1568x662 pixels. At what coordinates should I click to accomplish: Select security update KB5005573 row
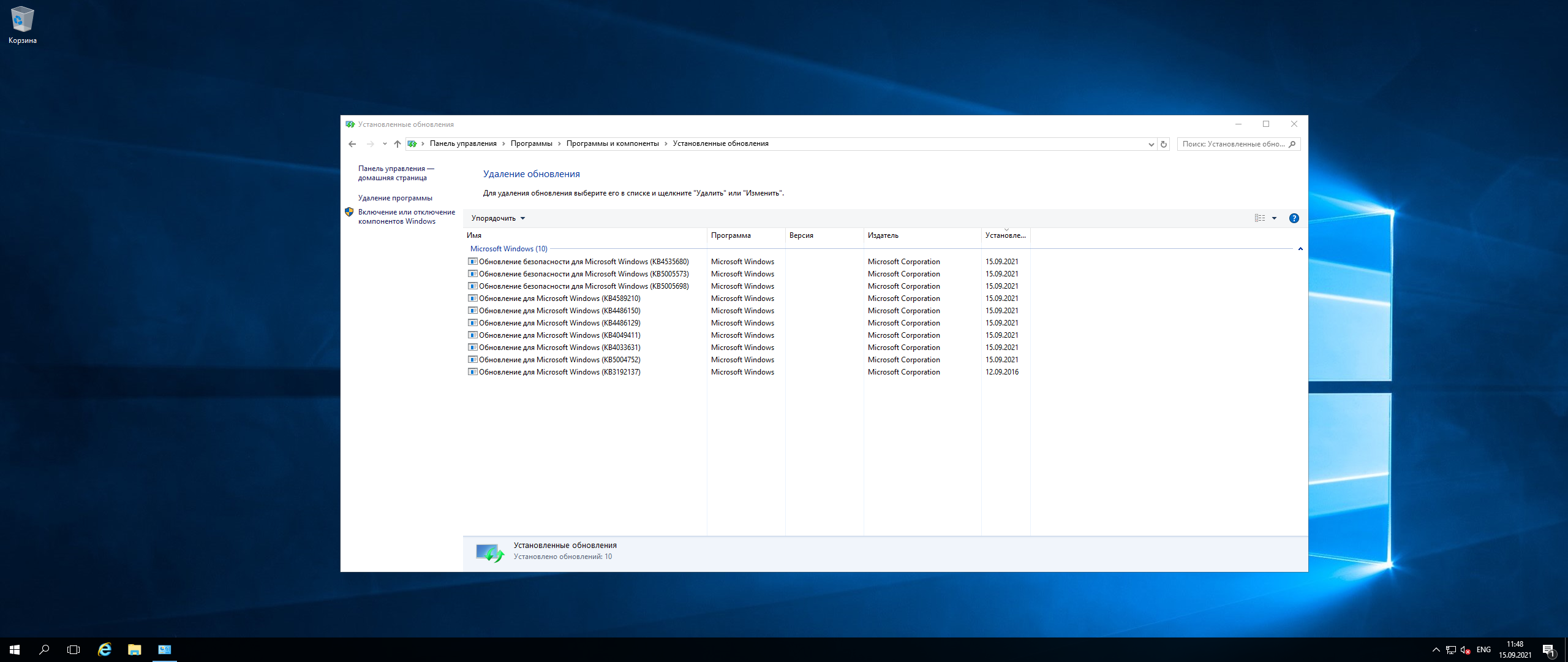(x=748, y=274)
